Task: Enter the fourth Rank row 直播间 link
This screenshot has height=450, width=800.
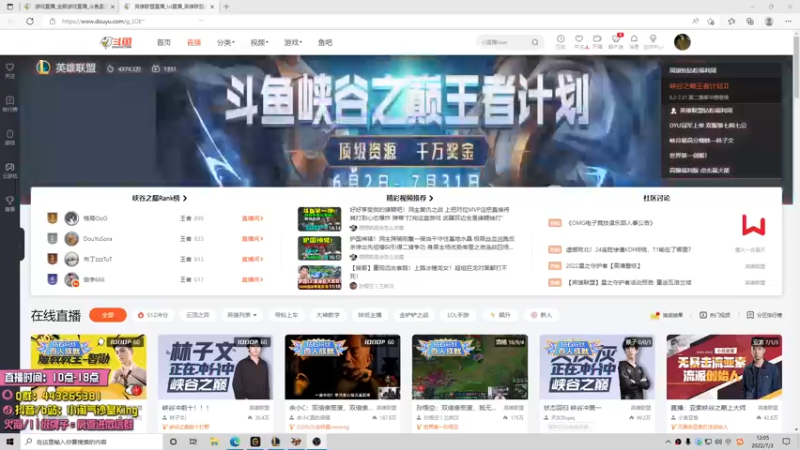Action: pyautogui.click(x=252, y=280)
